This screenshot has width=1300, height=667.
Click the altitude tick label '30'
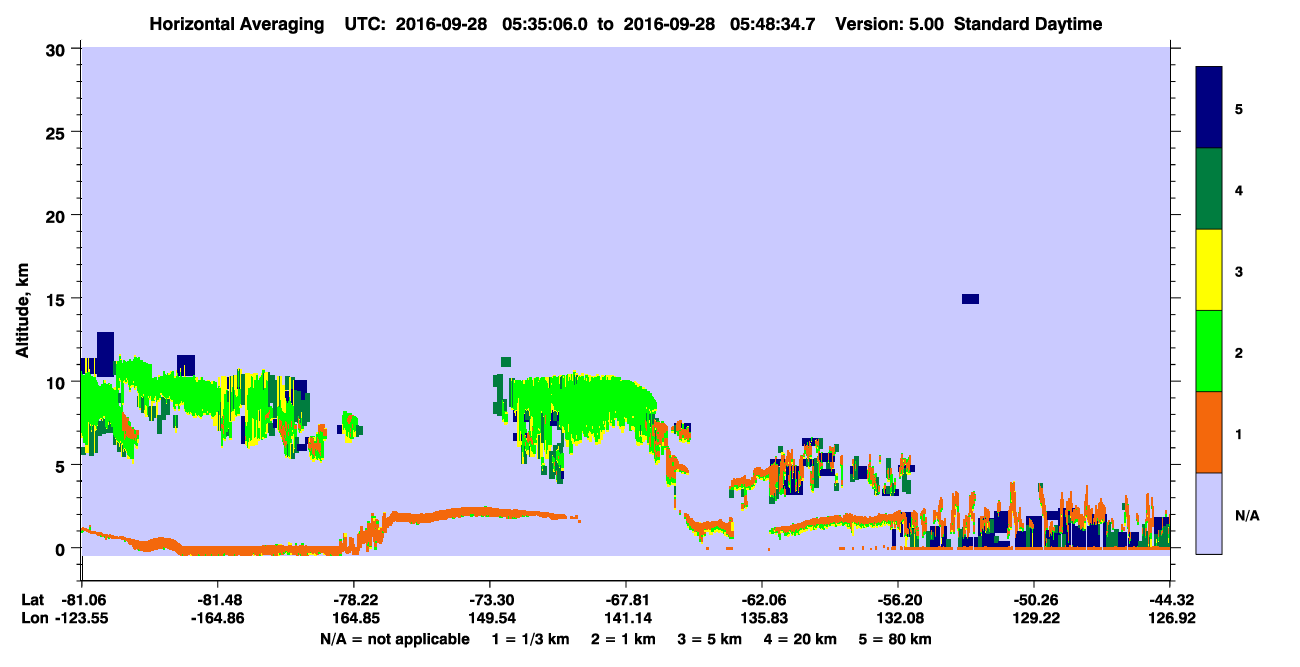point(58,50)
